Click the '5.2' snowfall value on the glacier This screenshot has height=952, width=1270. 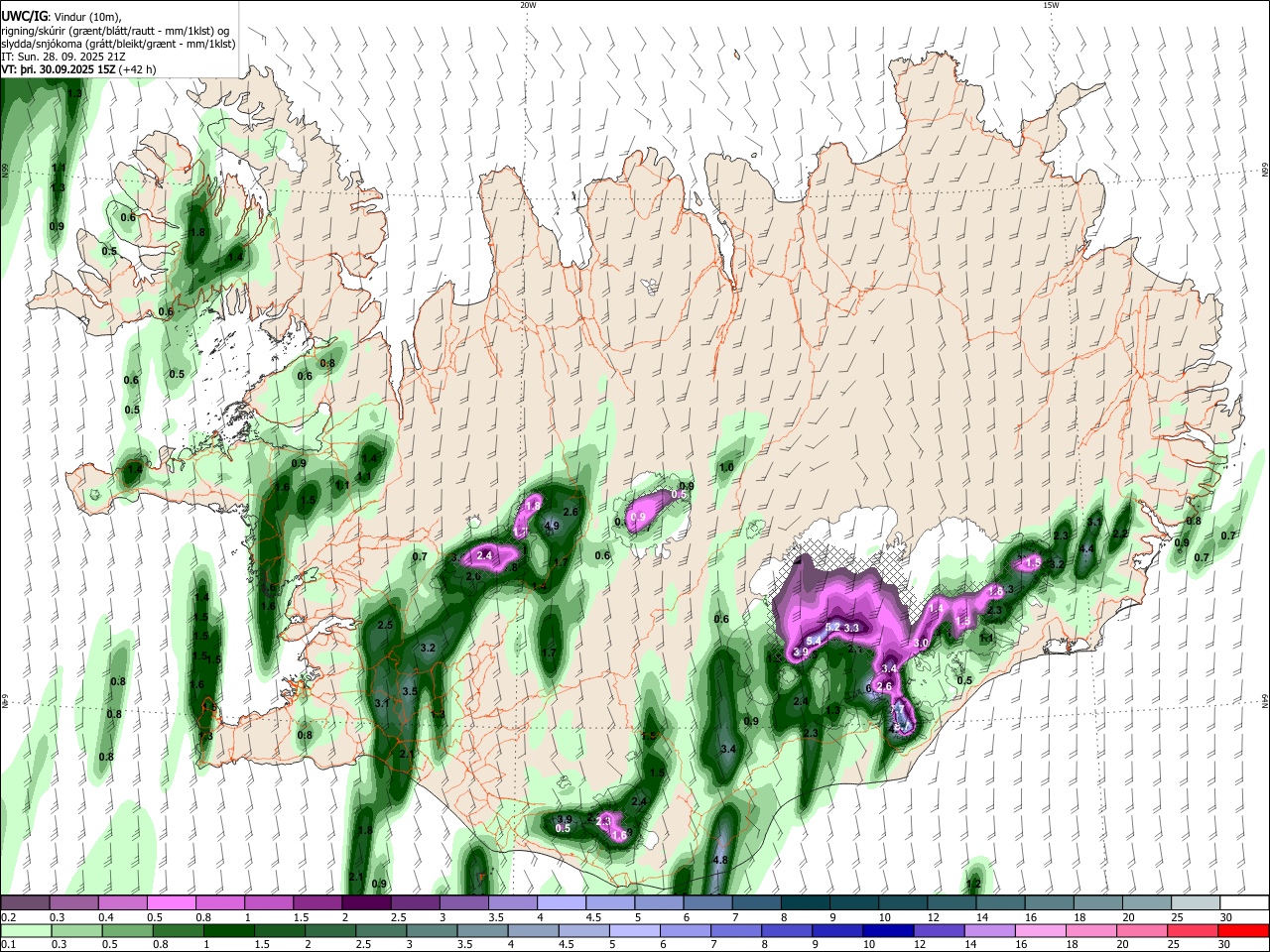pyautogui.click(x=832, y=628)
